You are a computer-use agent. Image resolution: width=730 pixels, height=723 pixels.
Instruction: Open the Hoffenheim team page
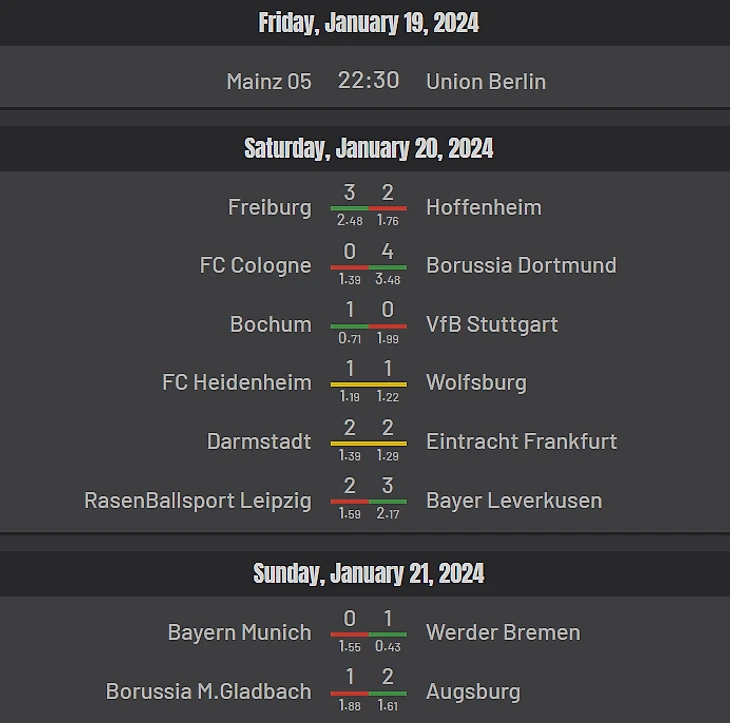tap(483, 207)
